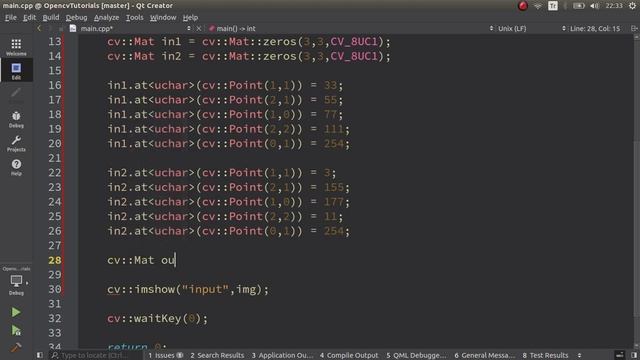Click line number 28 in gutter
The width and height of the screenshot is (640, 360).
click(55, 260)
